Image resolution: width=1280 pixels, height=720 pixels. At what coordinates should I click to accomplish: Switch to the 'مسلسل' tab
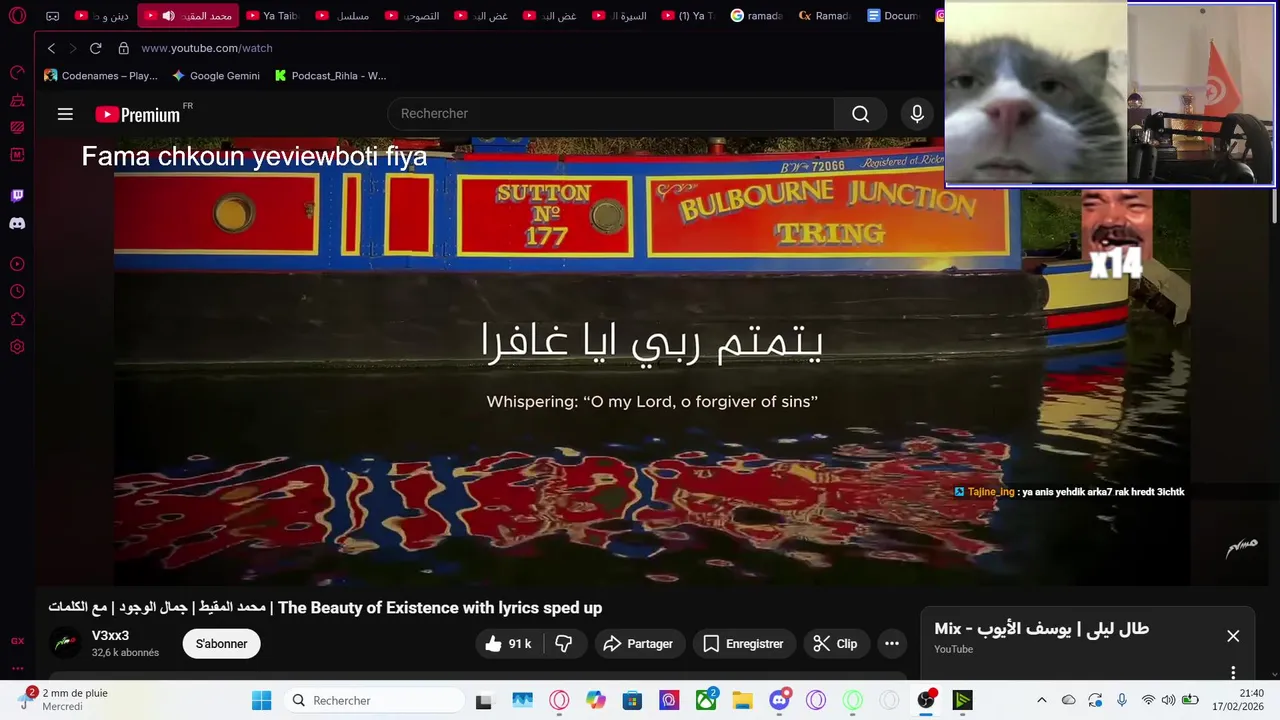pyautogui.click(x=343, y=16)
